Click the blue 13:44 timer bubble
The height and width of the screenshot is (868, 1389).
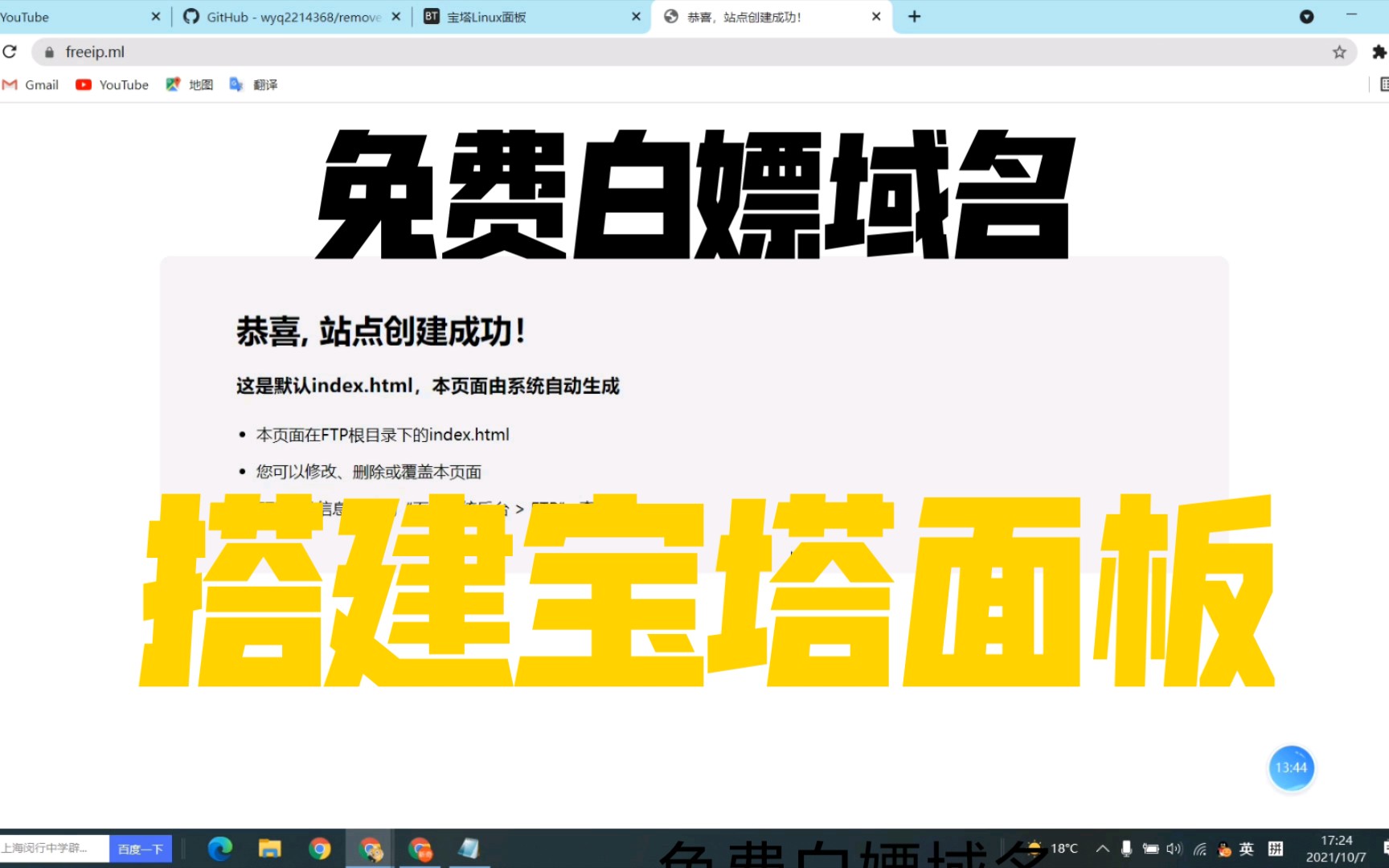[x=1291, y=768]
